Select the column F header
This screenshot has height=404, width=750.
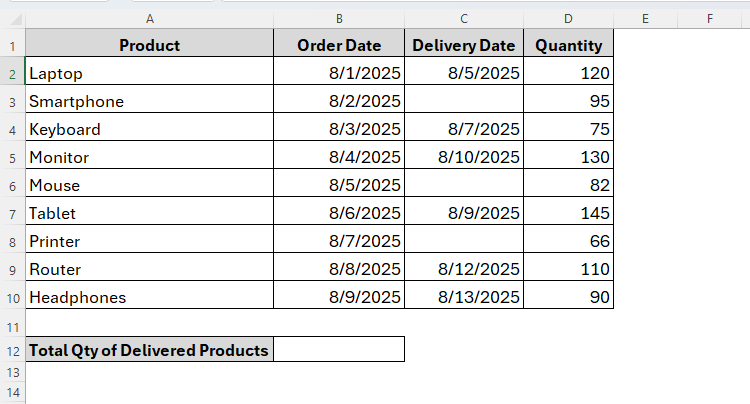point(709,18)
